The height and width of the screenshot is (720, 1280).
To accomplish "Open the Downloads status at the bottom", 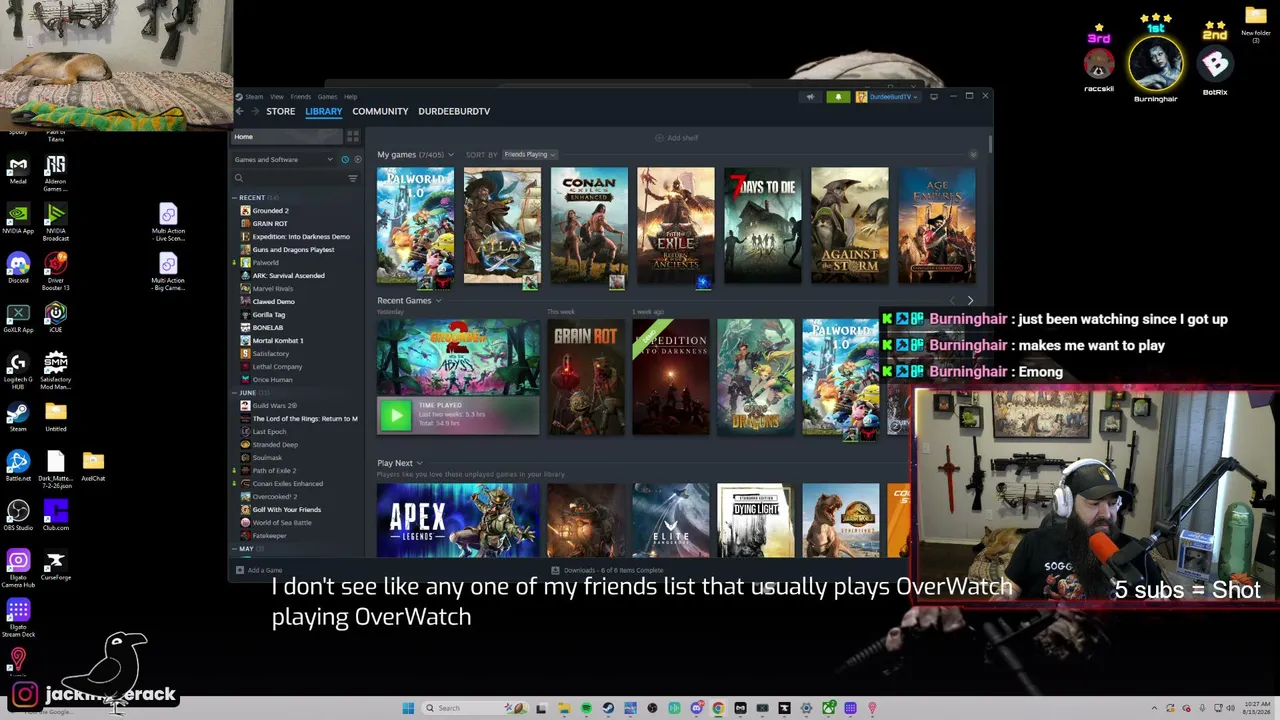I will tap(608, 570).
